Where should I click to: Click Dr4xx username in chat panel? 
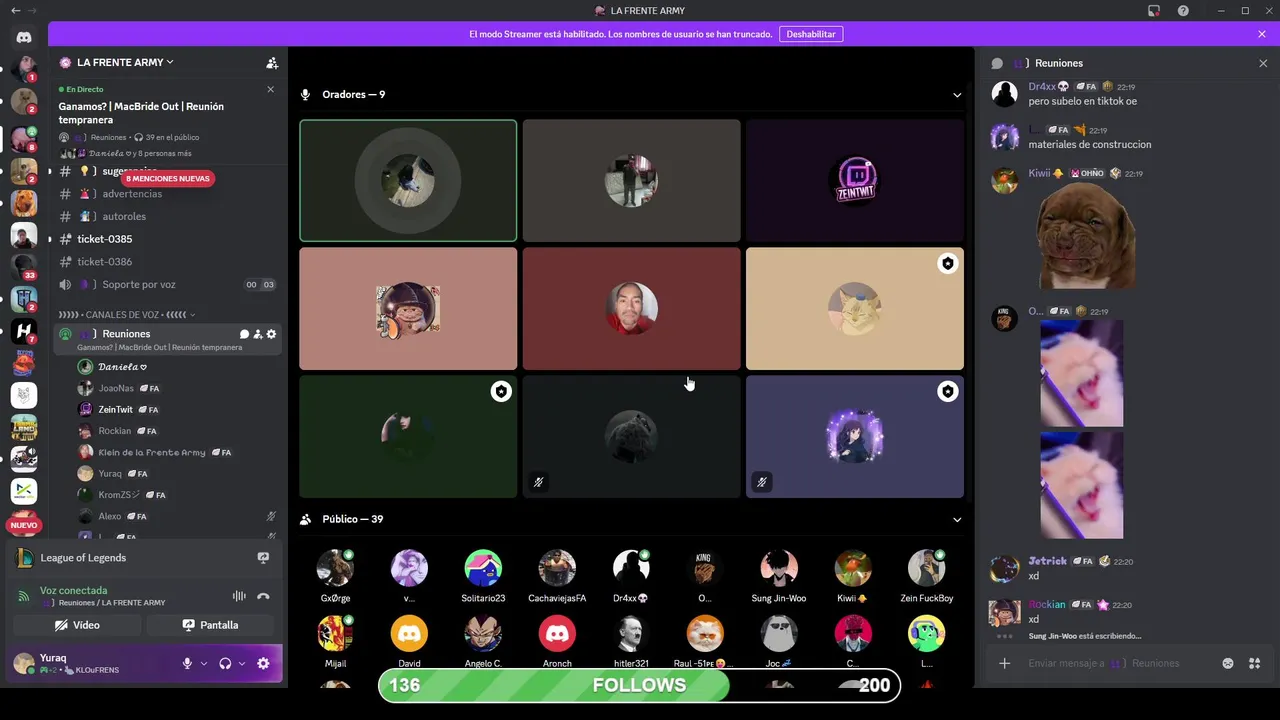click(x=1049, y=87)
